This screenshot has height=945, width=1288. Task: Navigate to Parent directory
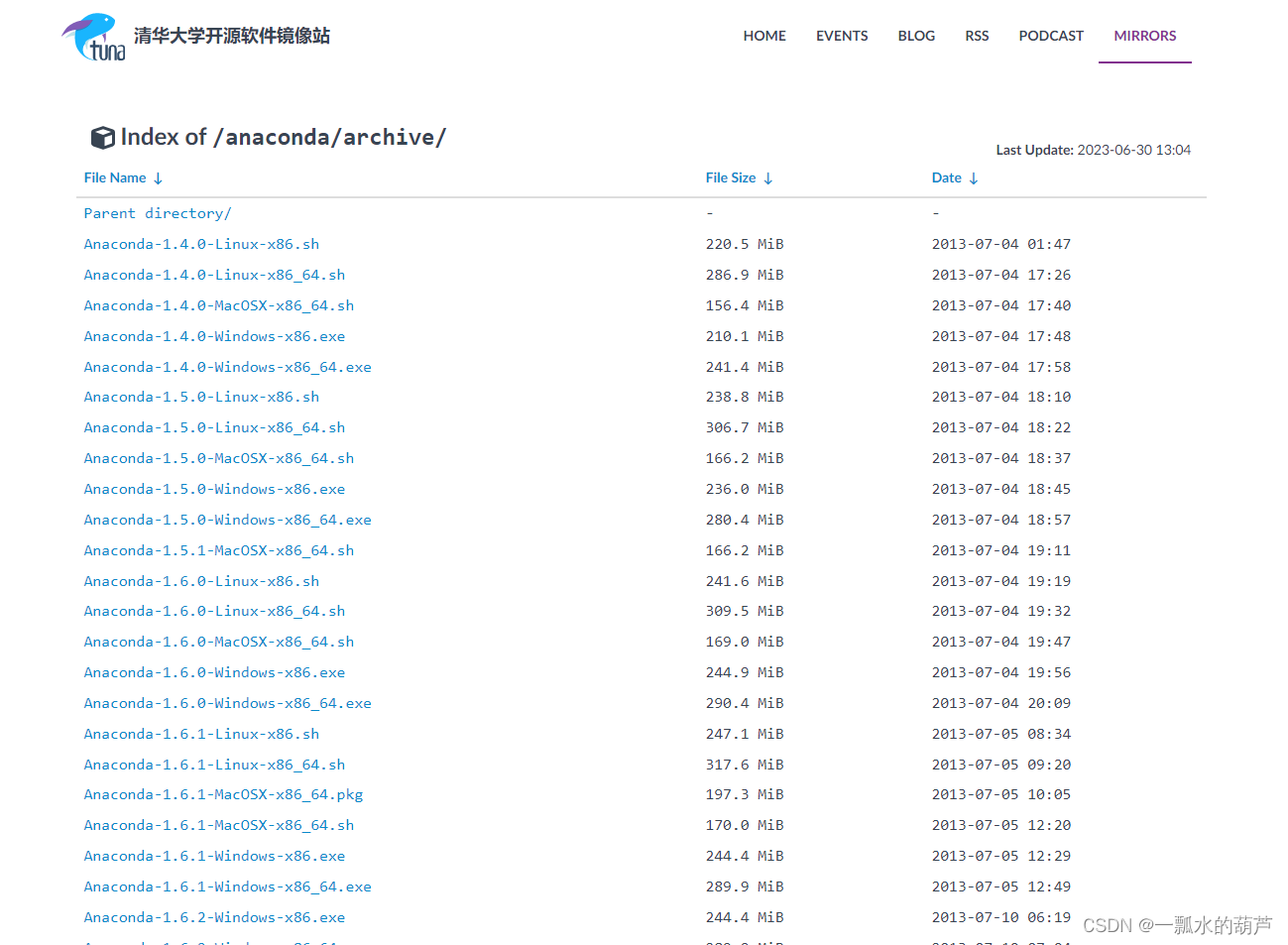(157, 212)
